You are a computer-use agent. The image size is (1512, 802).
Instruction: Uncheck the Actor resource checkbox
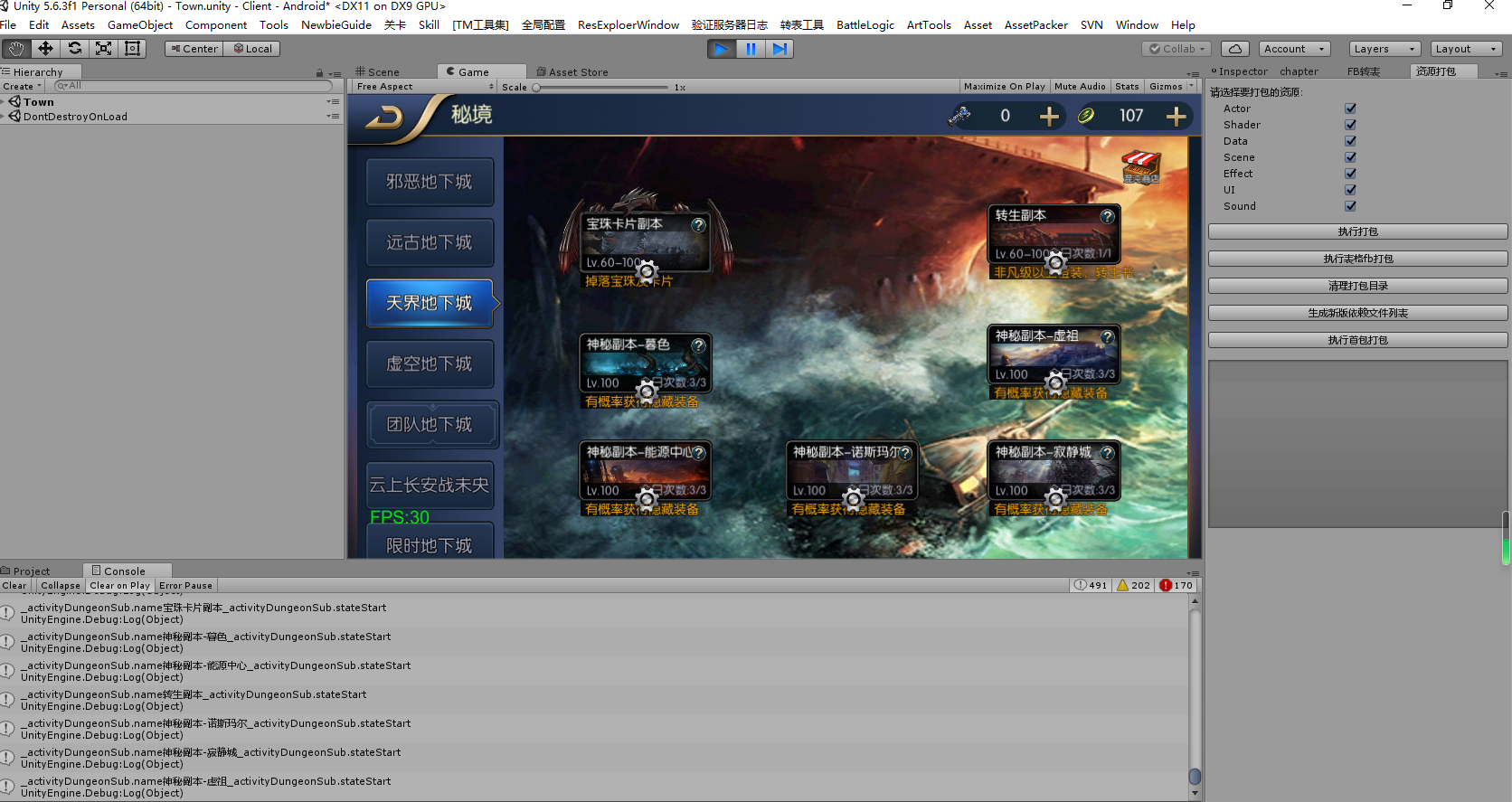pyautogui.click(x=1350, y=109)
